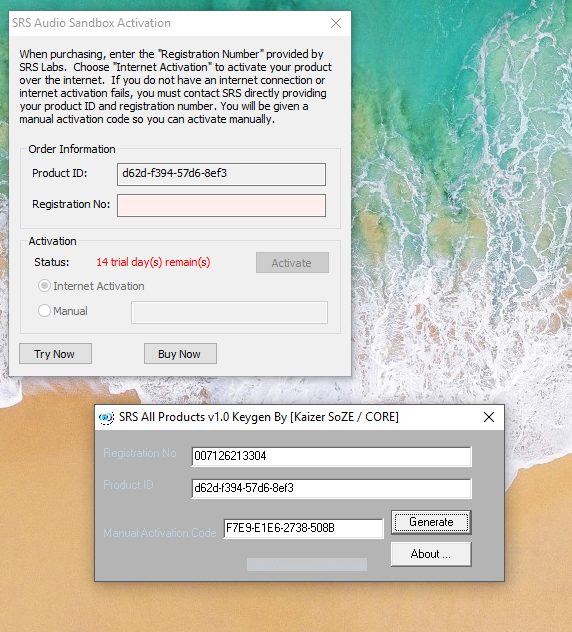This screenshot has width=572, height=632.
Task: Click the Product ID field in Activation window
Action: click(221, 174)
